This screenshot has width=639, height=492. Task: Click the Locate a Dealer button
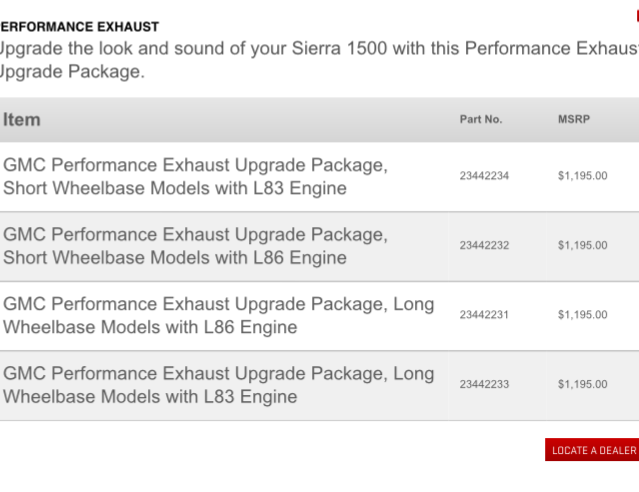(x=592, y=450)
